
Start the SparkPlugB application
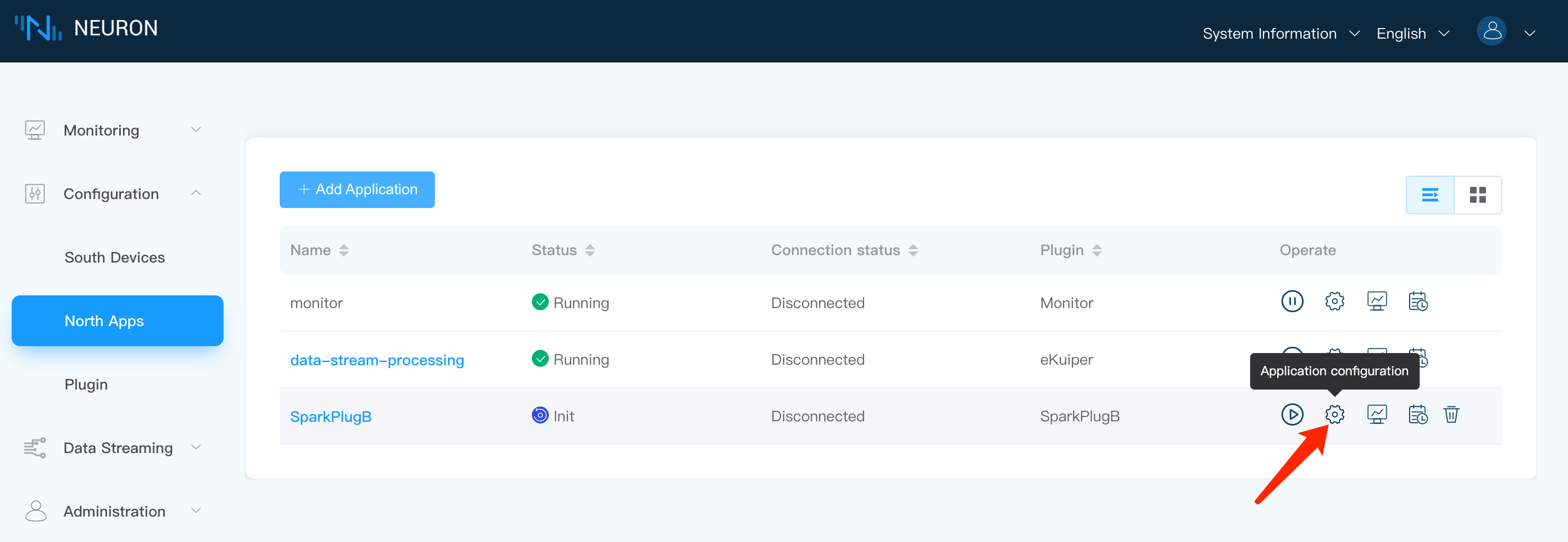tap(1292, 415)
